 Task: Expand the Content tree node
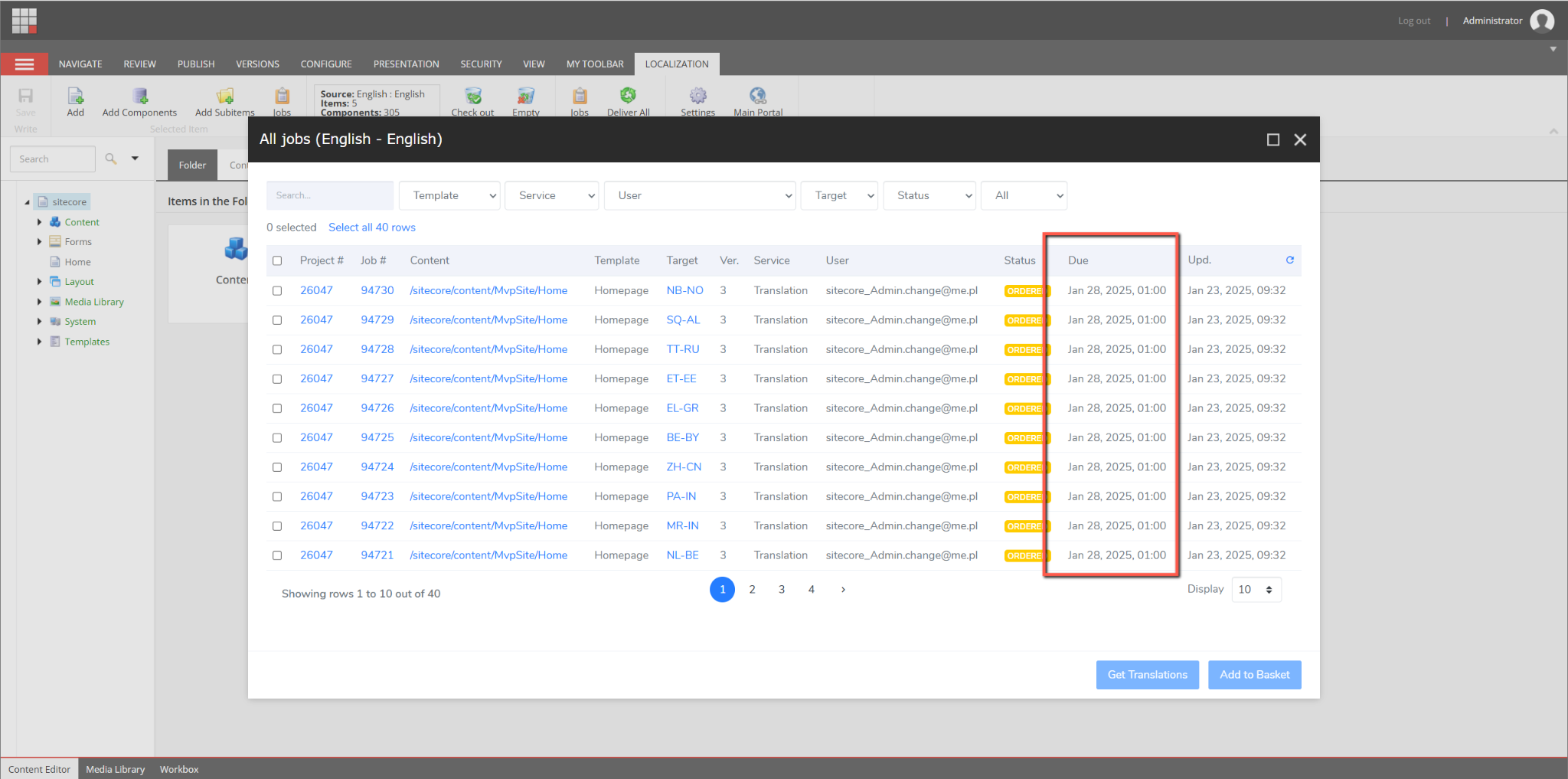coord(40,222)
